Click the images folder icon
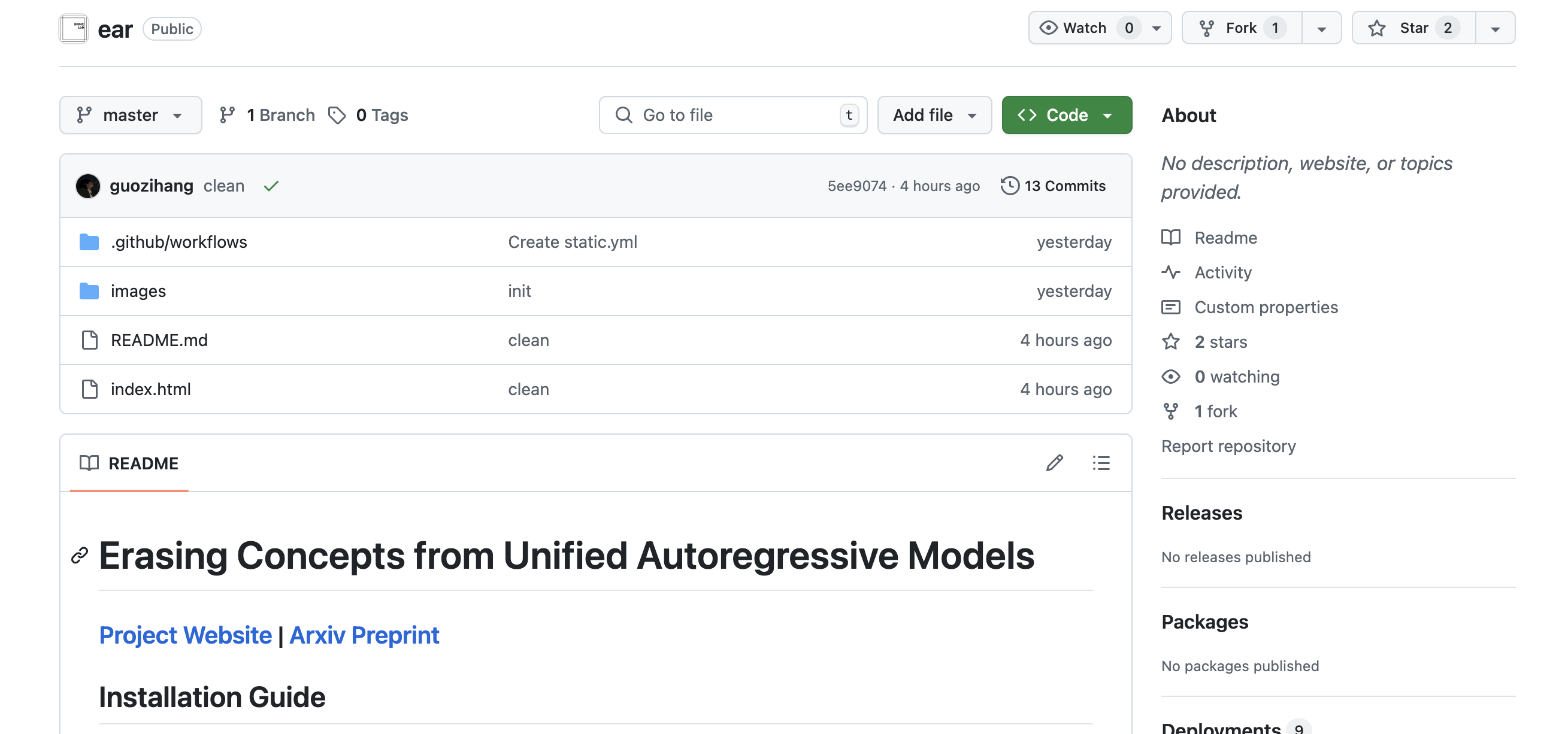The height and width of the screenshot is (734, 1568). point(89,291)
